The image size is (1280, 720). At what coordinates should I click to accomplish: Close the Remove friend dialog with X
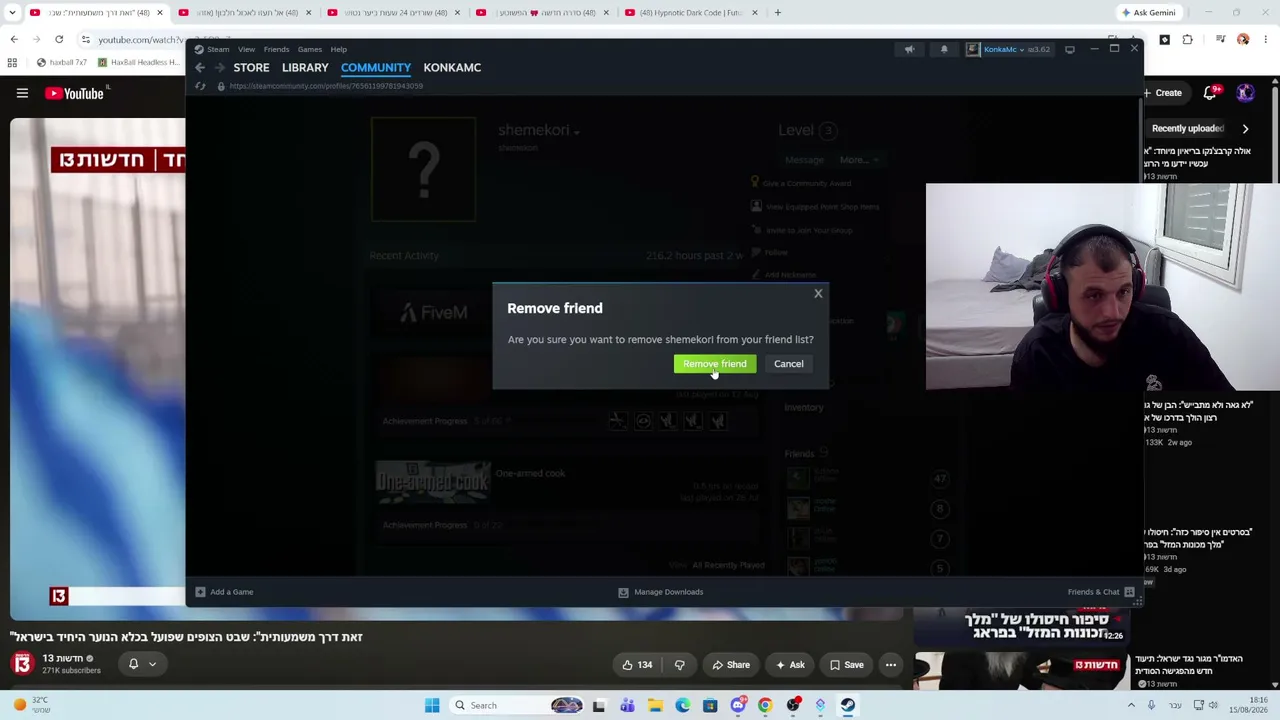[x=818, y=294]
